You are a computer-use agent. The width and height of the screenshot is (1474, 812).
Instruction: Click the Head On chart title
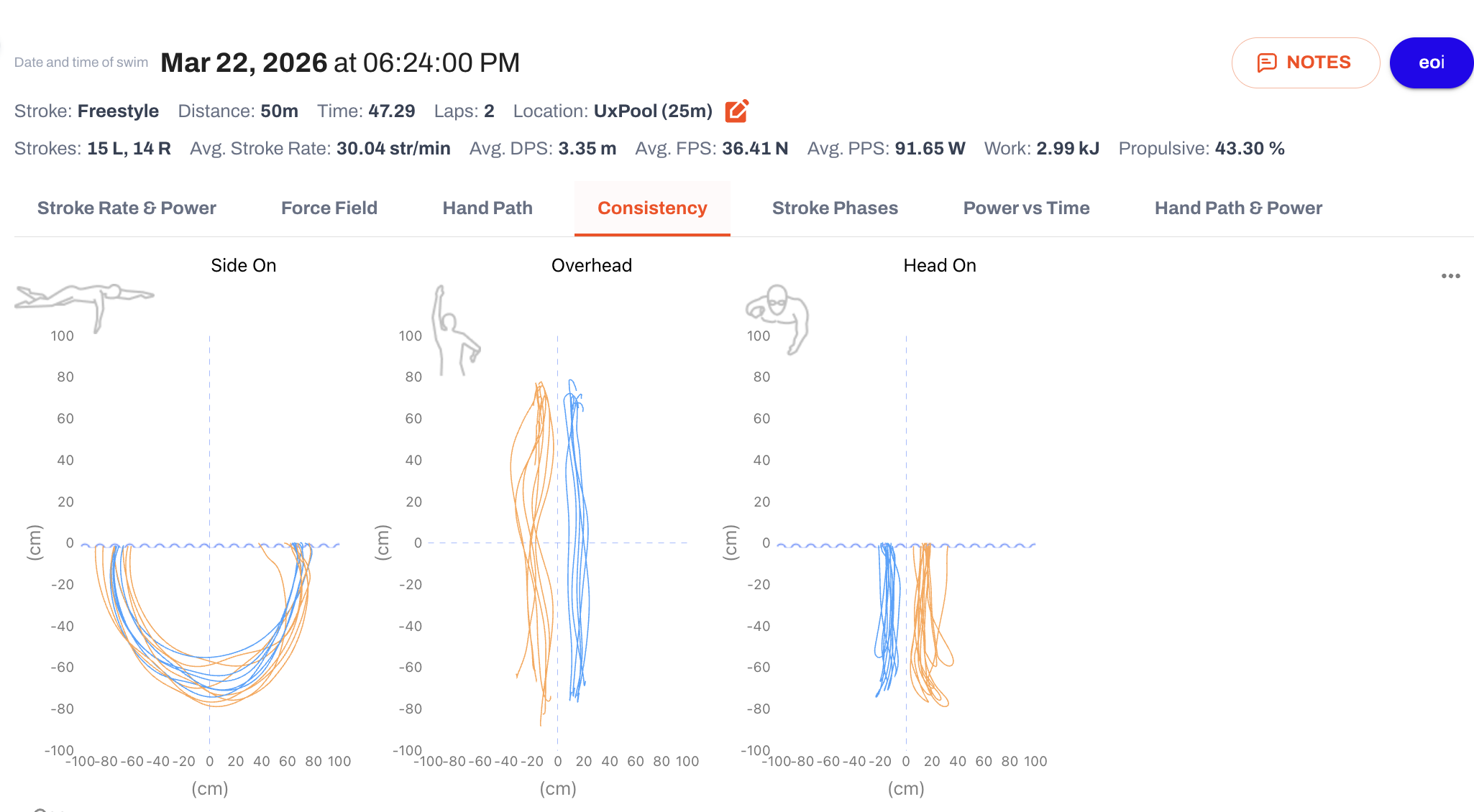coord(939,266)
